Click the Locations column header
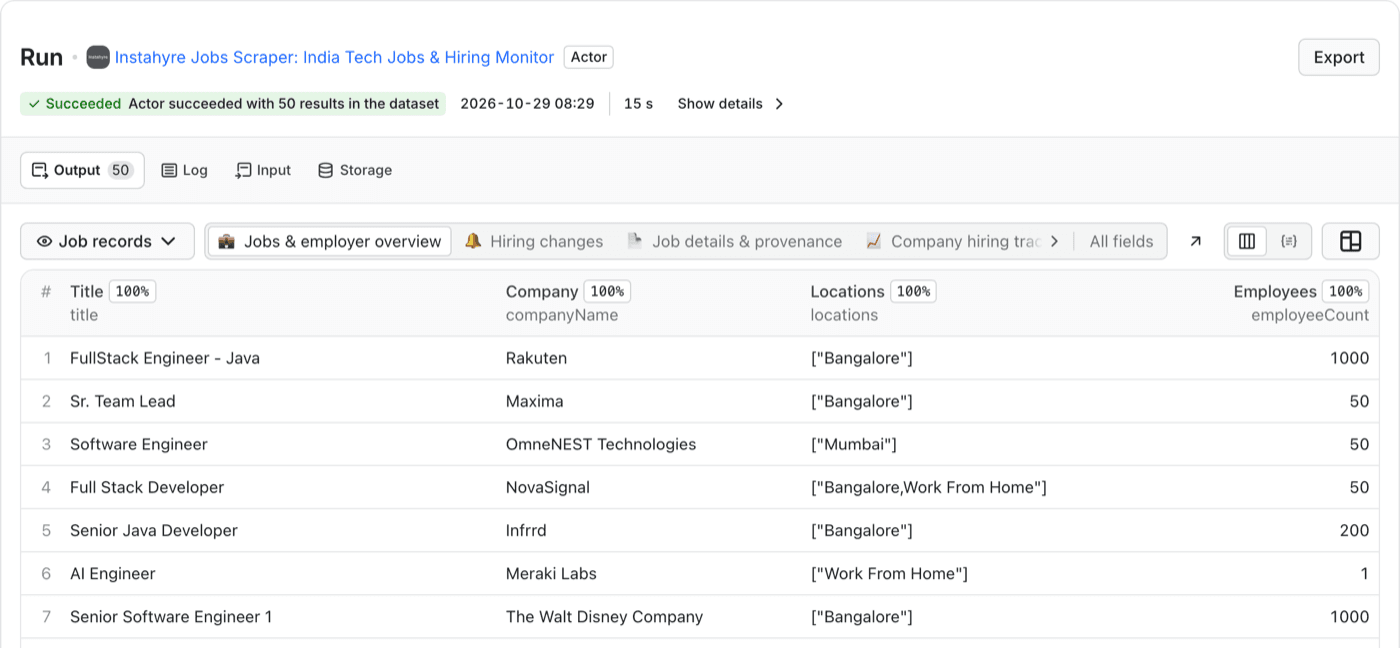This screenshot has height=648, width=1400. 847,291
